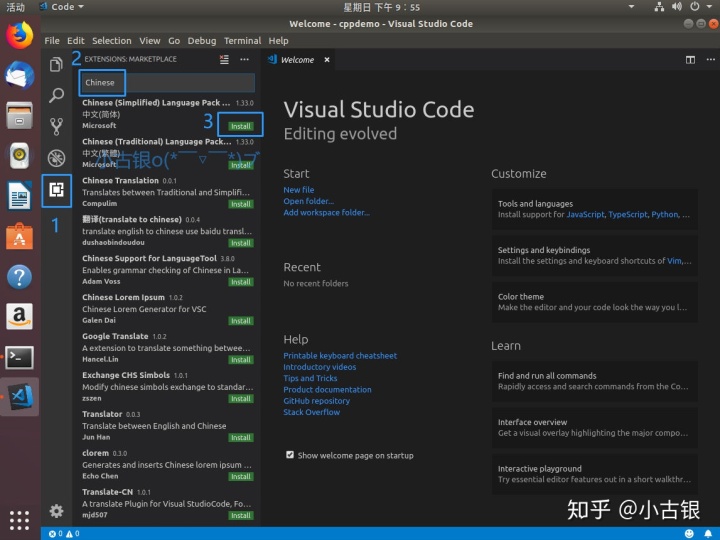Split the editor layout icon
Image resolution: width=720 pixels, height=540 pixels.
pyautogui.click(x=690, y=60)
